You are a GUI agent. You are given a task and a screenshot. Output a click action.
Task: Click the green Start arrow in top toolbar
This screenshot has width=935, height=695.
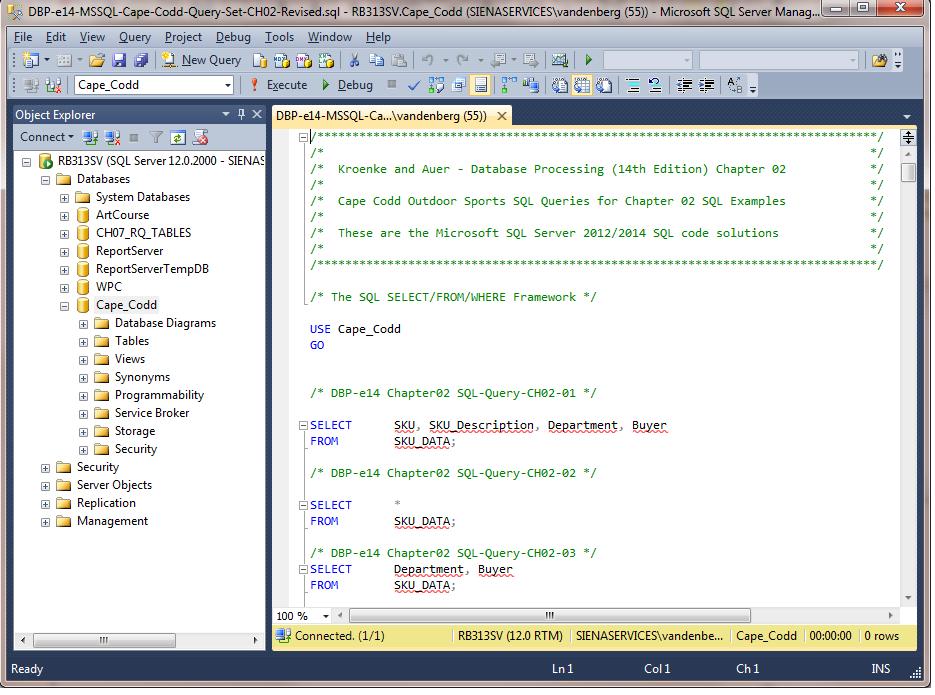(589, 60)
